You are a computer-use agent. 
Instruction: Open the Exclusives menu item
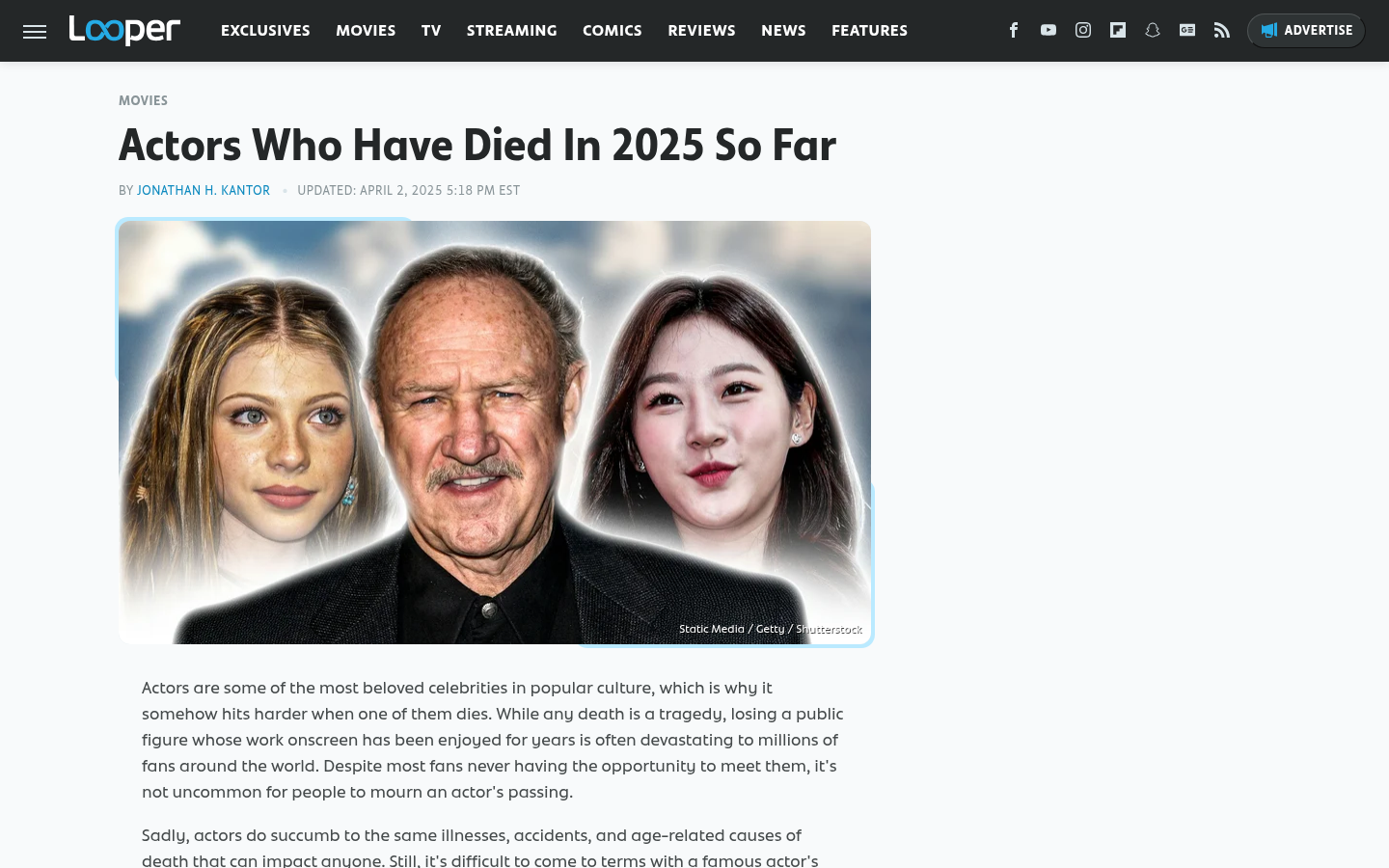(265, 31)
